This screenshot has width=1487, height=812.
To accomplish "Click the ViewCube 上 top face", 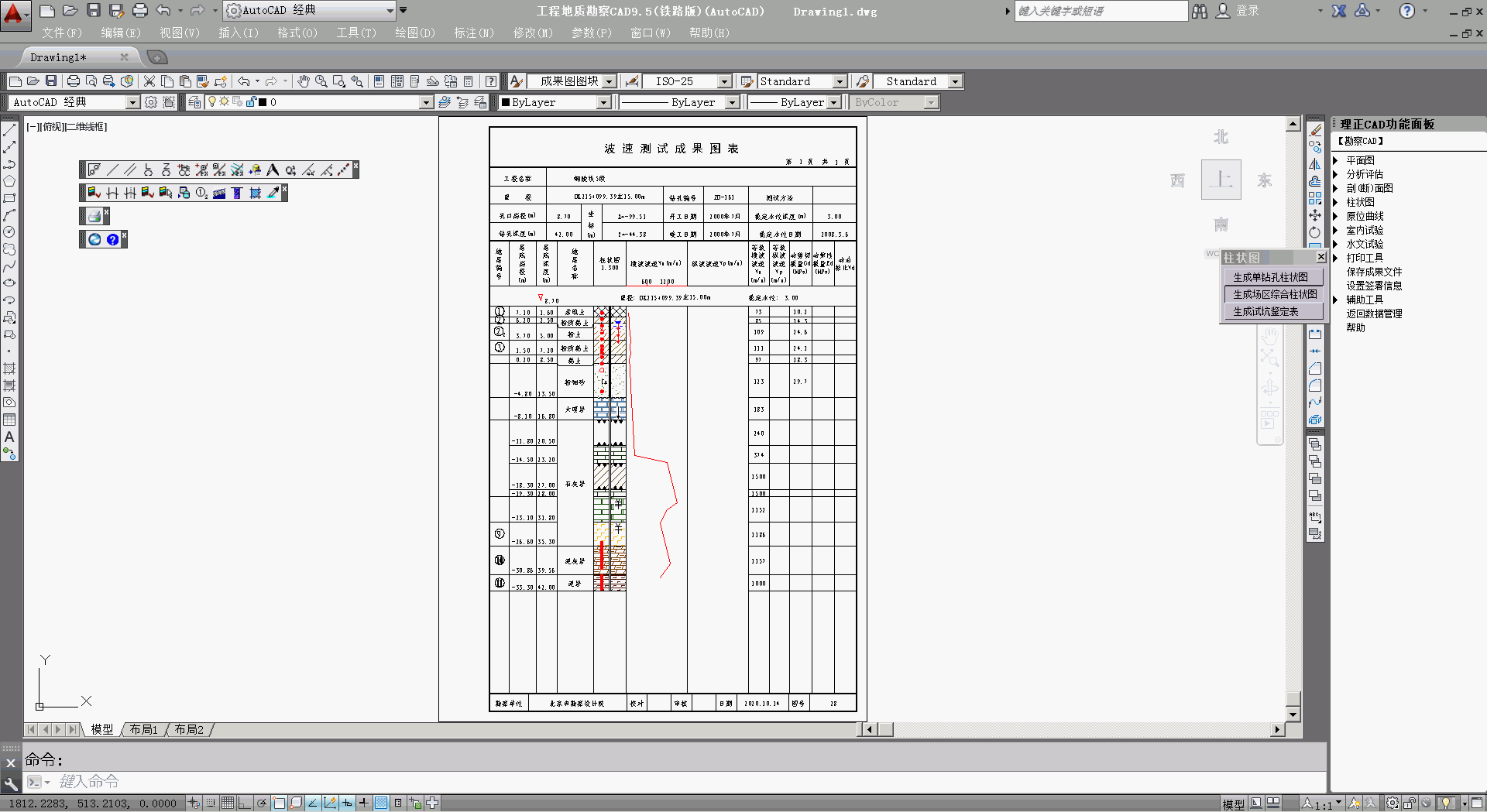I will 1221,180.
